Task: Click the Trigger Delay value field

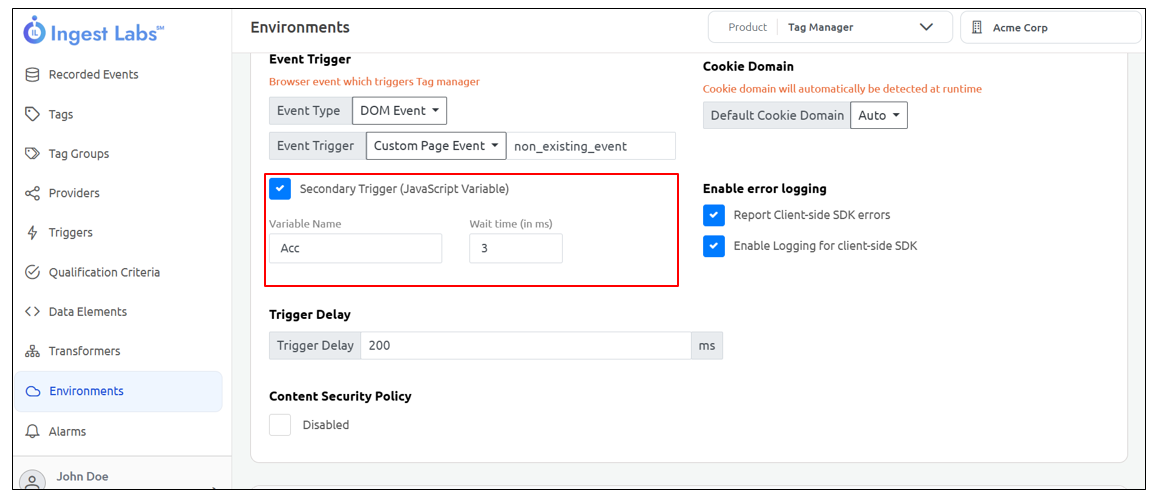Action: tap(525, 346)
